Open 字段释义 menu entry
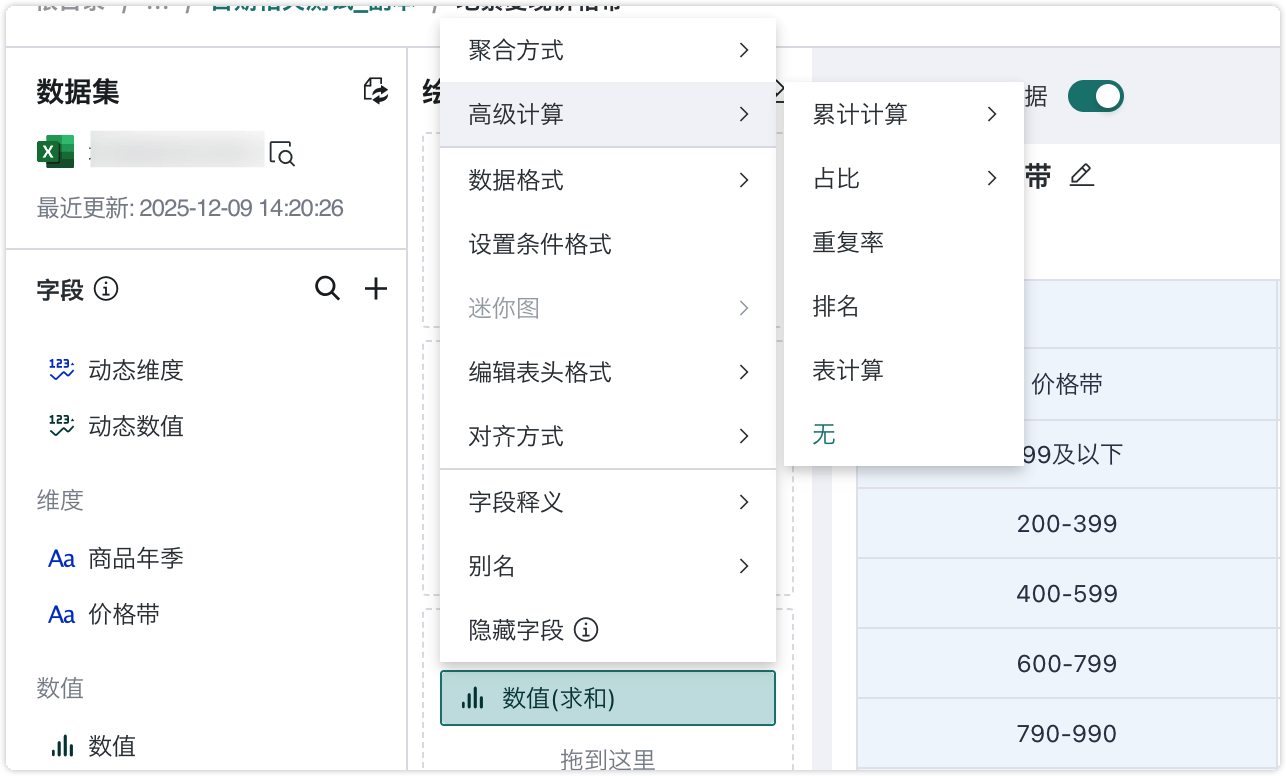 [608, 502]
